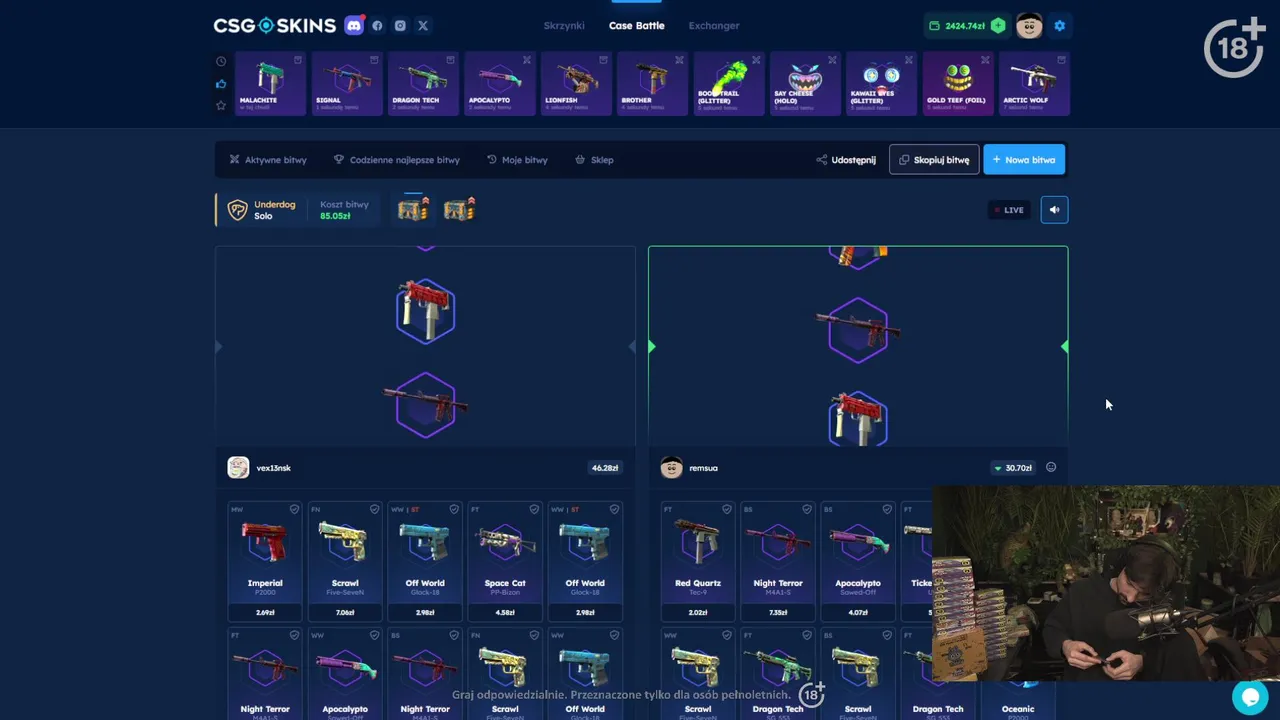Open the user avatar in the header
1280x720 pixels.
tap(1029, 26)
